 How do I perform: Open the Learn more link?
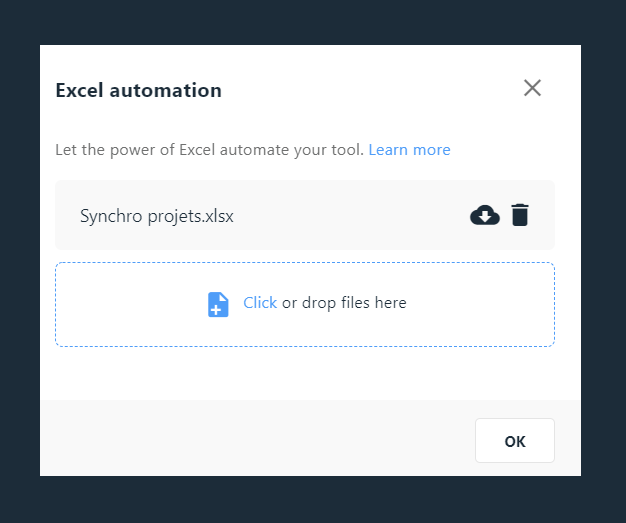(x=409, y=150)
